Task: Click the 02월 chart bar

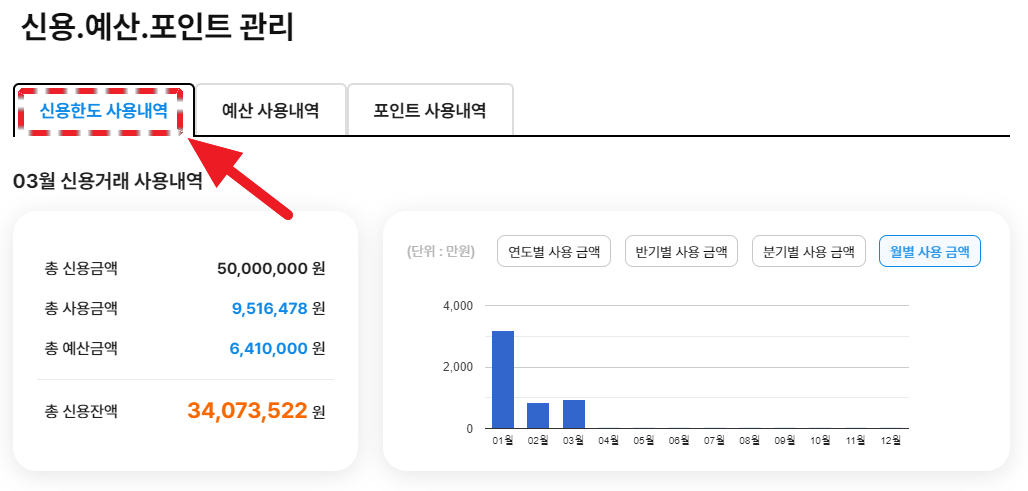Action: tap(538, 415)
